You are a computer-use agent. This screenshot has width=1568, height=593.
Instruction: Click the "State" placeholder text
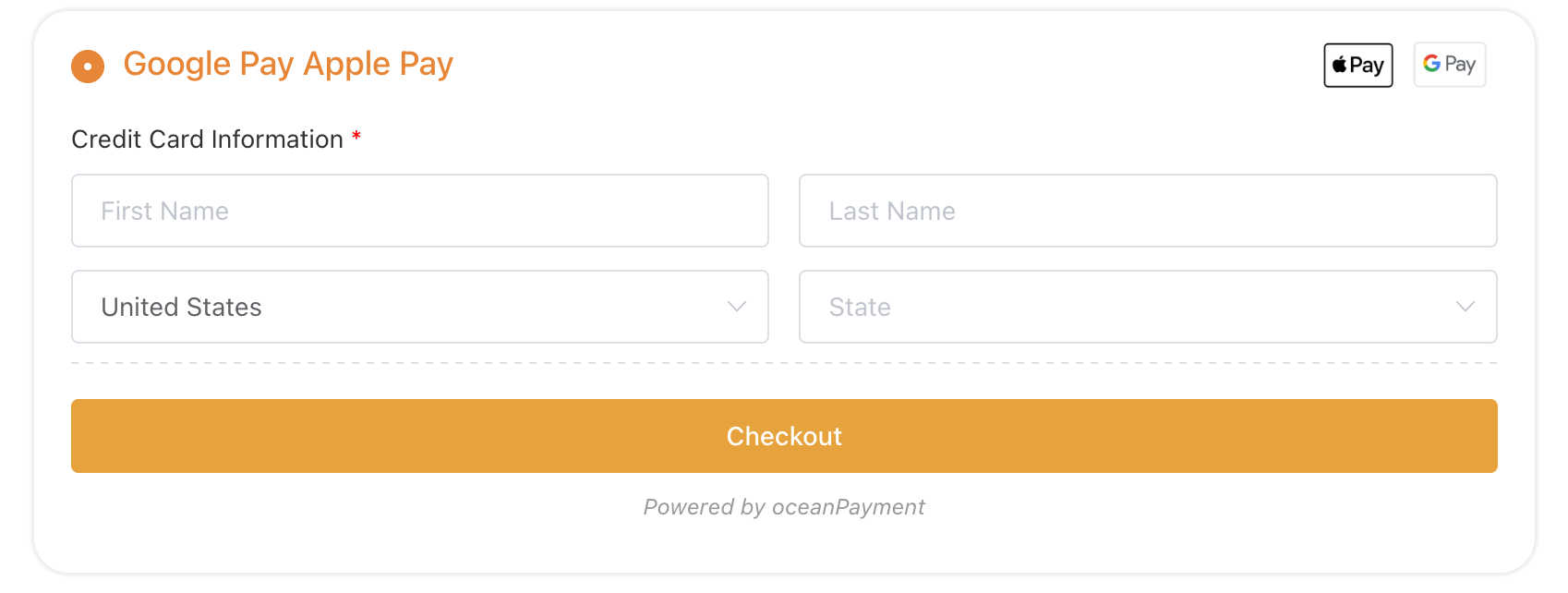click(x=859, y=307)
